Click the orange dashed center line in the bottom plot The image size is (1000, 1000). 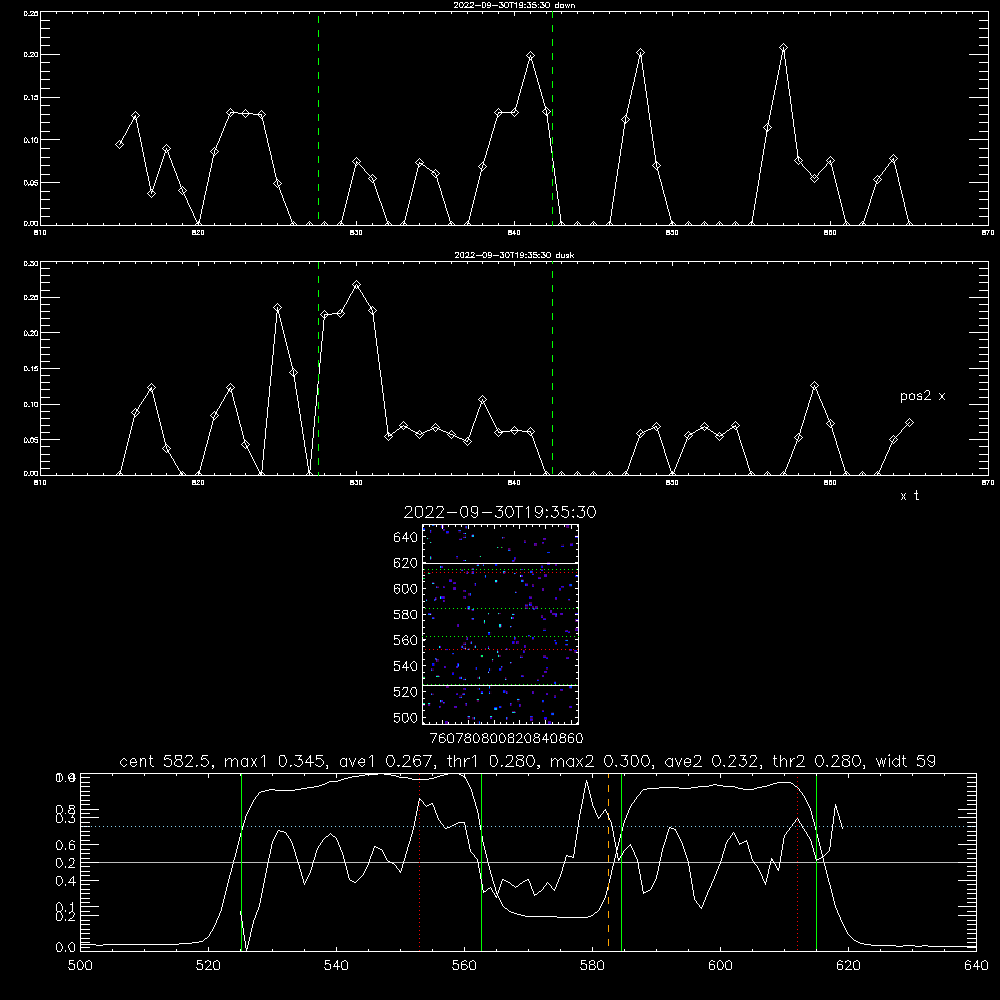[x=608, y=861]
